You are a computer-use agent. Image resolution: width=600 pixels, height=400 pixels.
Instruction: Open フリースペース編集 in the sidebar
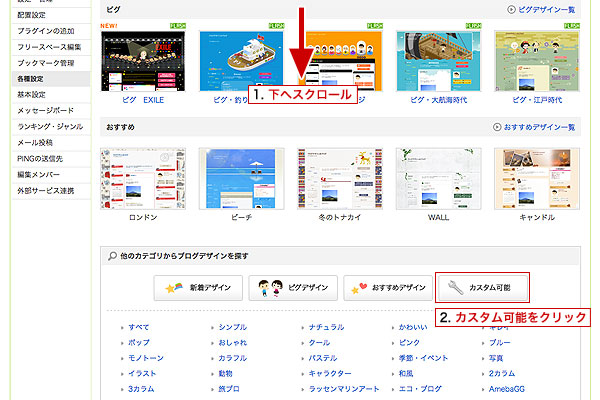[49, 47]
